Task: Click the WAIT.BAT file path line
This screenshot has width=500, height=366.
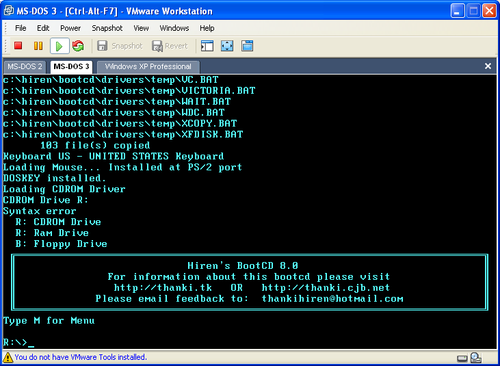Action: [117, 102]
